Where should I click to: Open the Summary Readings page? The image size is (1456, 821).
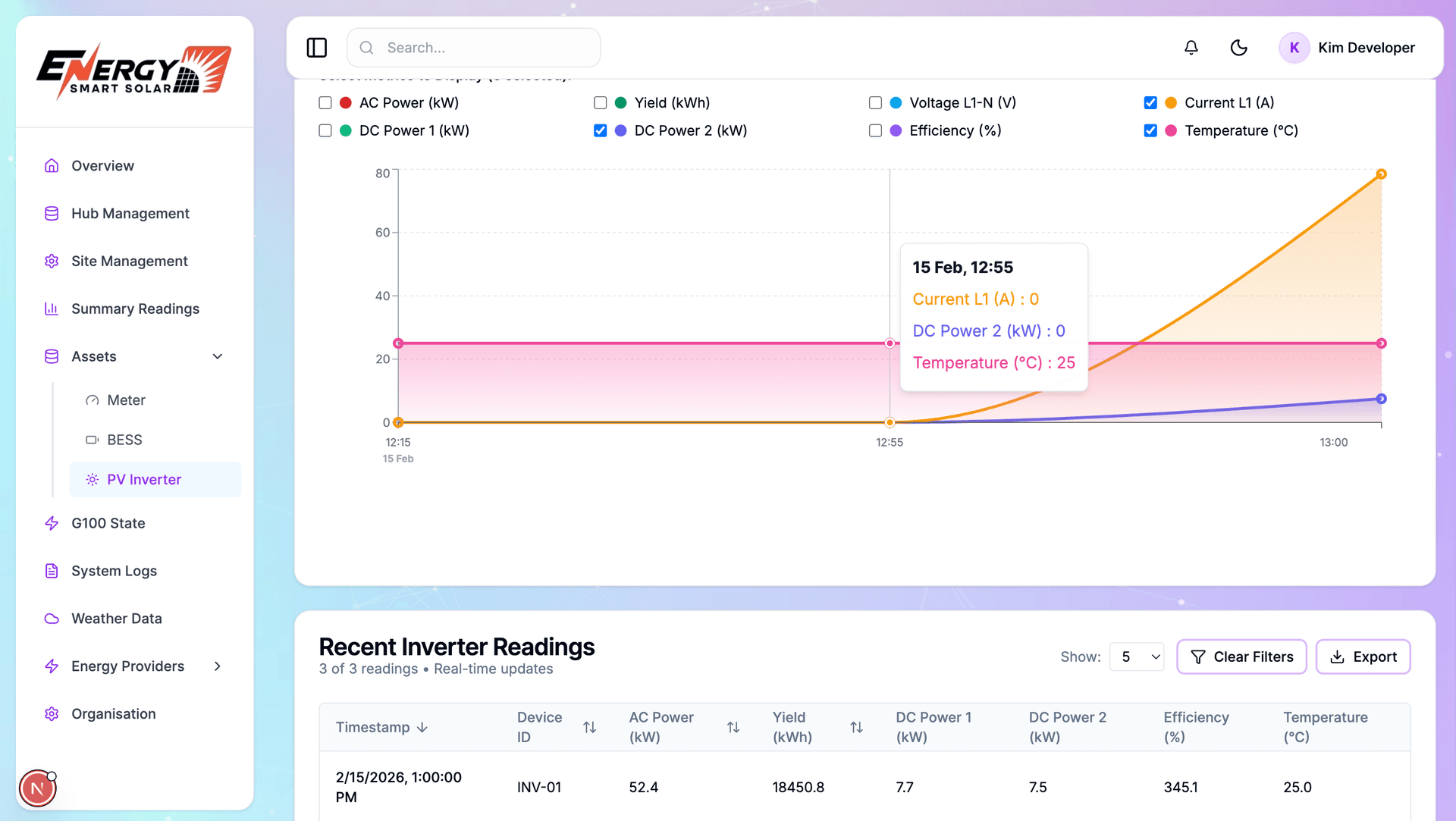[135, 309]
